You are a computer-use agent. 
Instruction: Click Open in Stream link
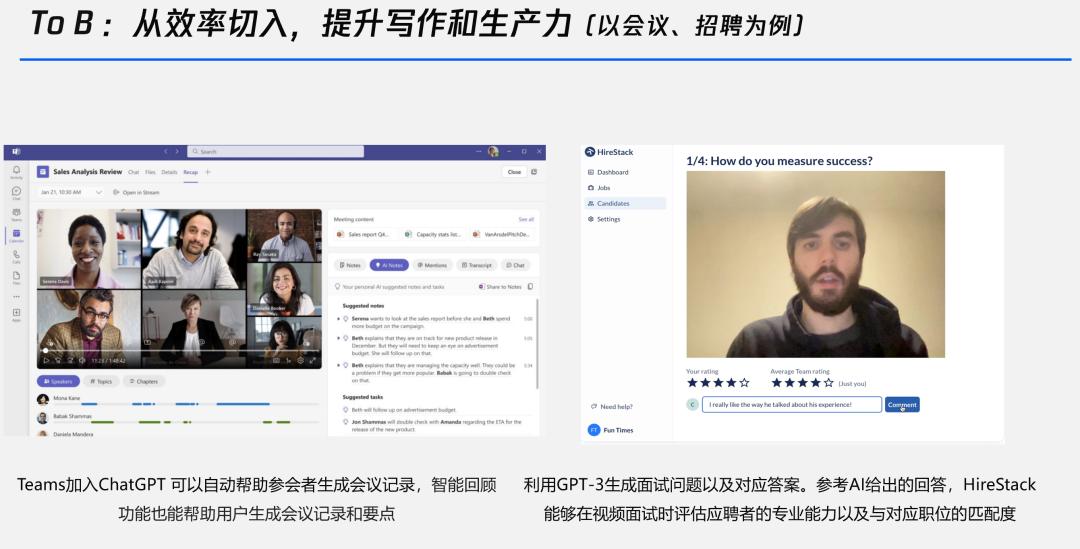[136, 192]
